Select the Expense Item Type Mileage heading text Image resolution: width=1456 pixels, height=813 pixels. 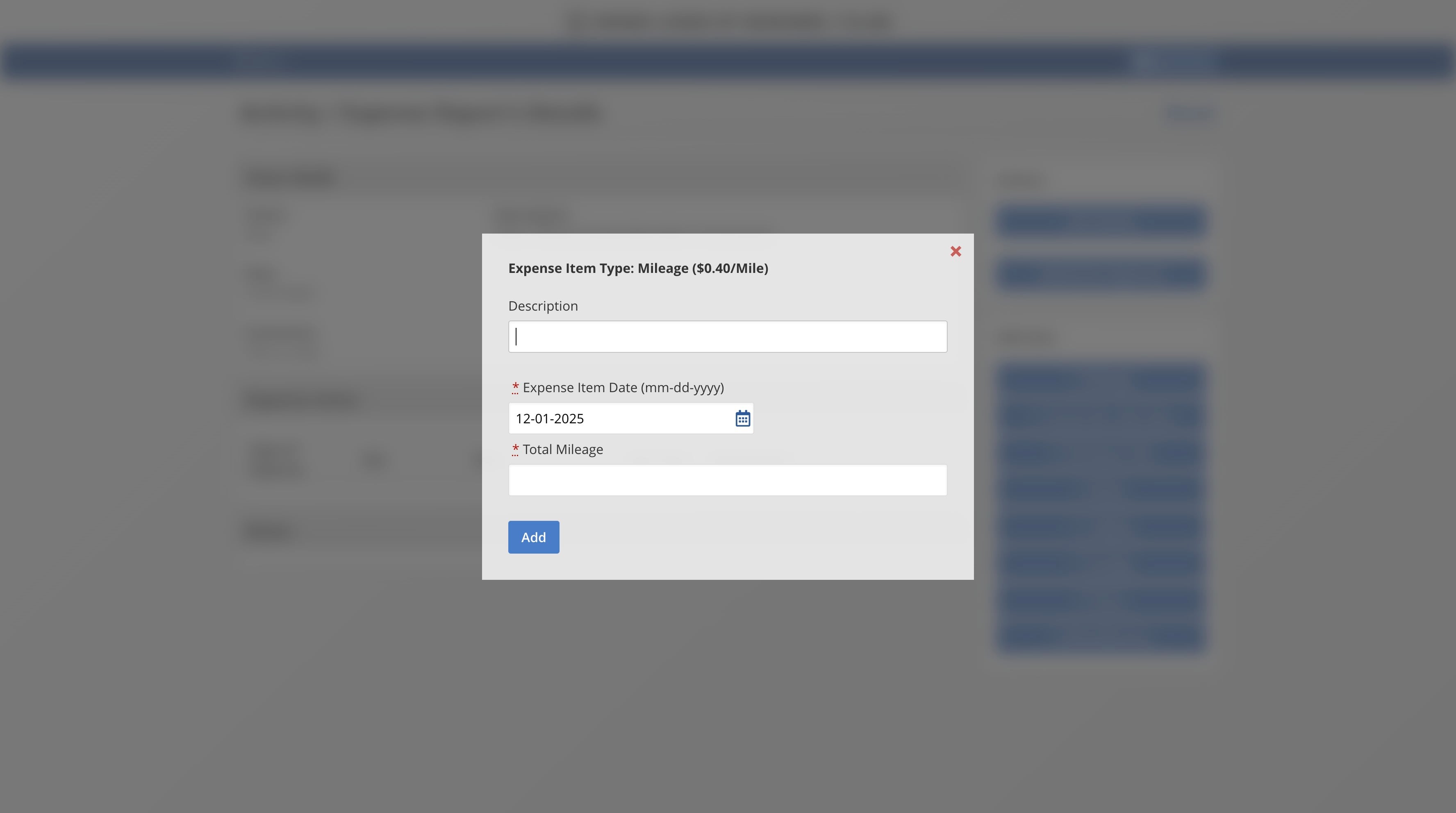coord(637,268)
